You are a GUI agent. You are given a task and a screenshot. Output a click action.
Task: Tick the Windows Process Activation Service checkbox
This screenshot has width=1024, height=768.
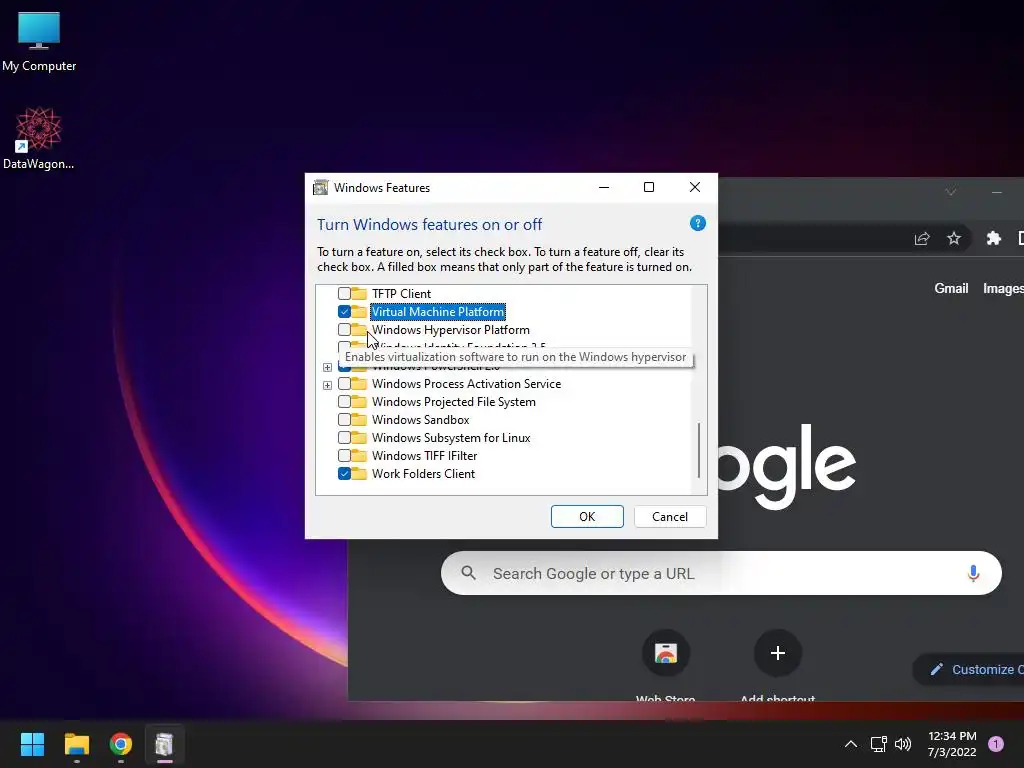(344, 384)
